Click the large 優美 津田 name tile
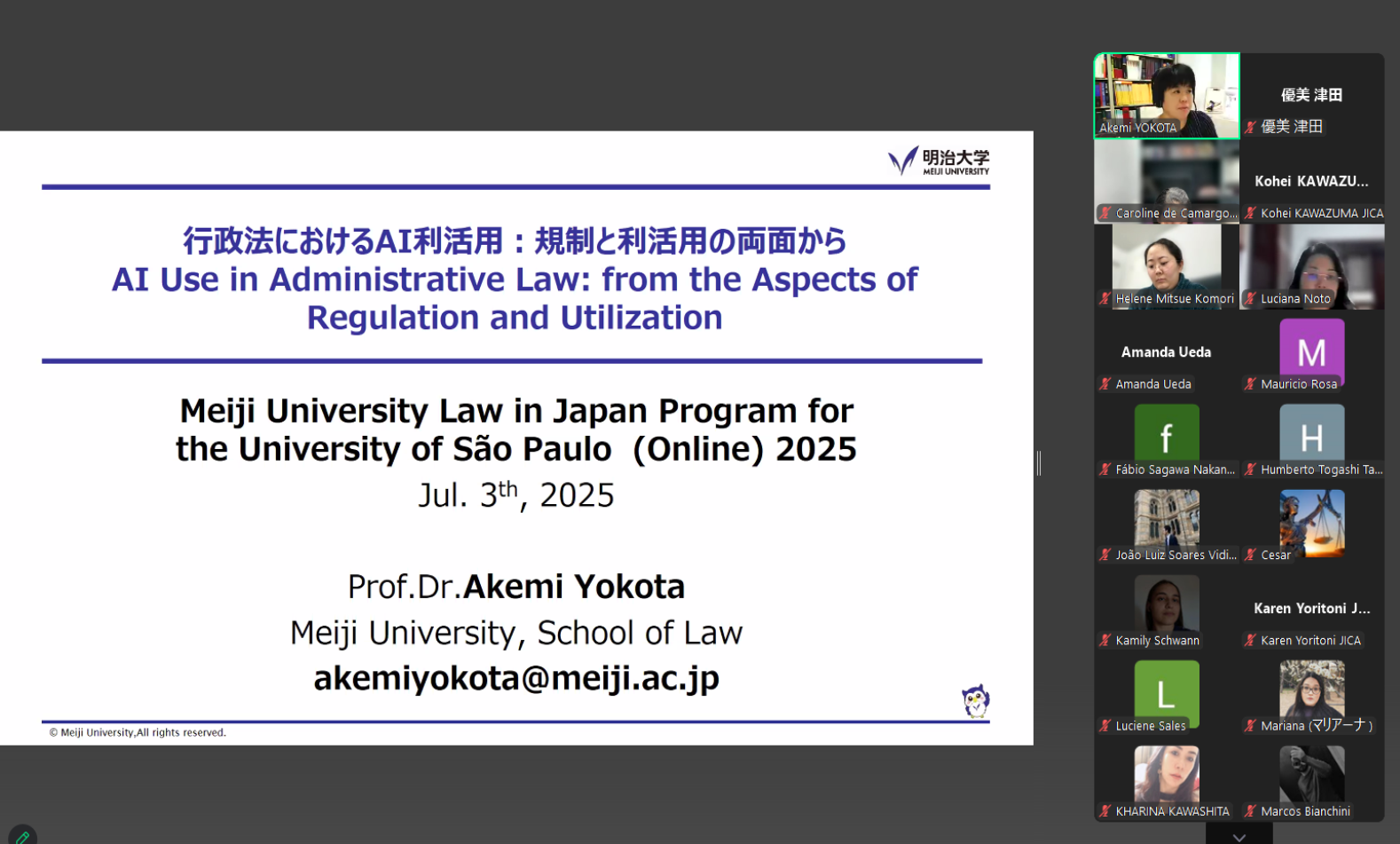1400x844 pixels. (1311, 95)
